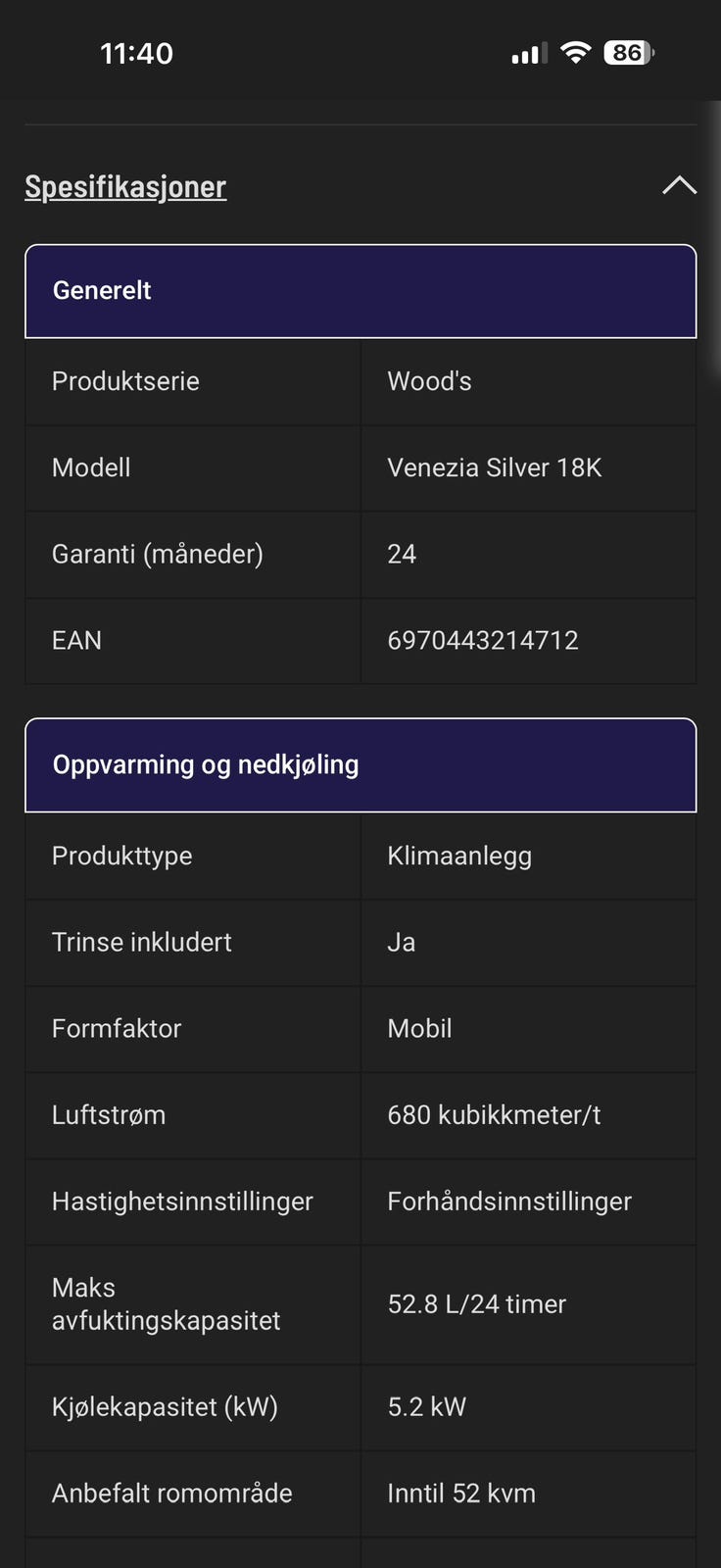The height and width of the screenshot is (1568, 721).
Task: Tap the Venezia Silver 18K model value
Action: pyautogui.click(x=495, y=468)
